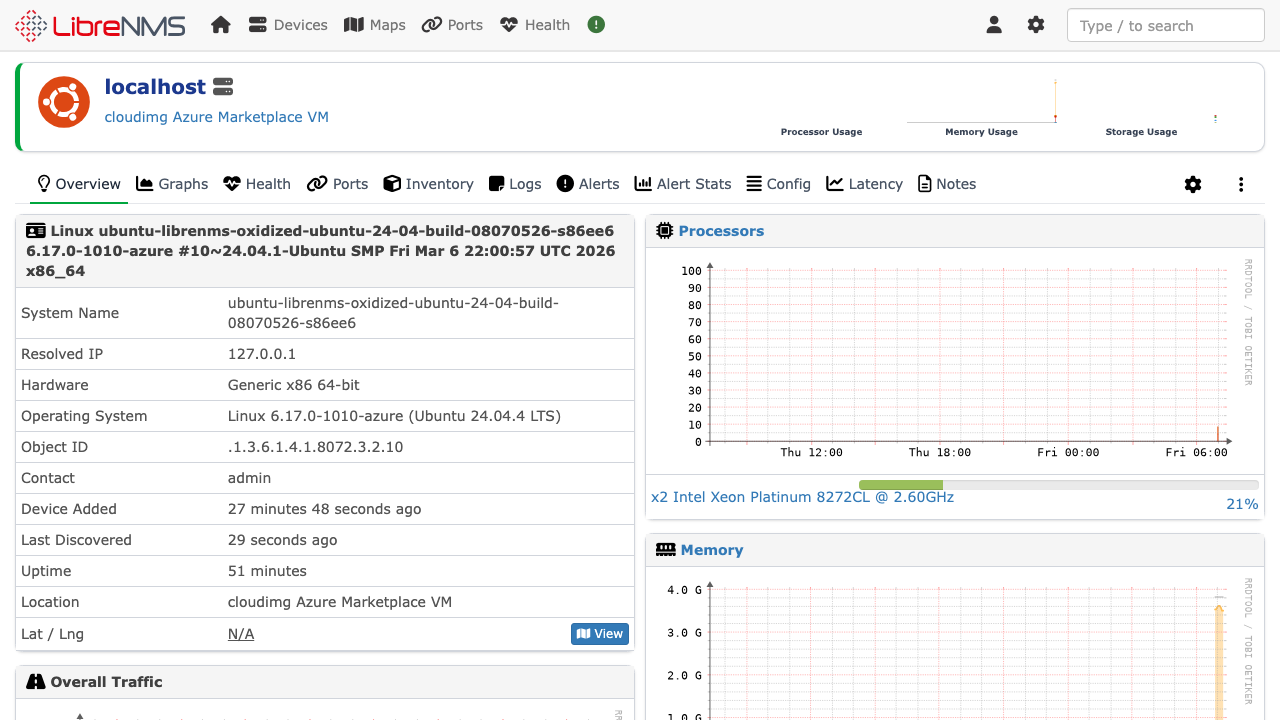Screen dimensions: 1280x720
Task: Click the server icon beside localhost
Action: [x=223, y=87]
